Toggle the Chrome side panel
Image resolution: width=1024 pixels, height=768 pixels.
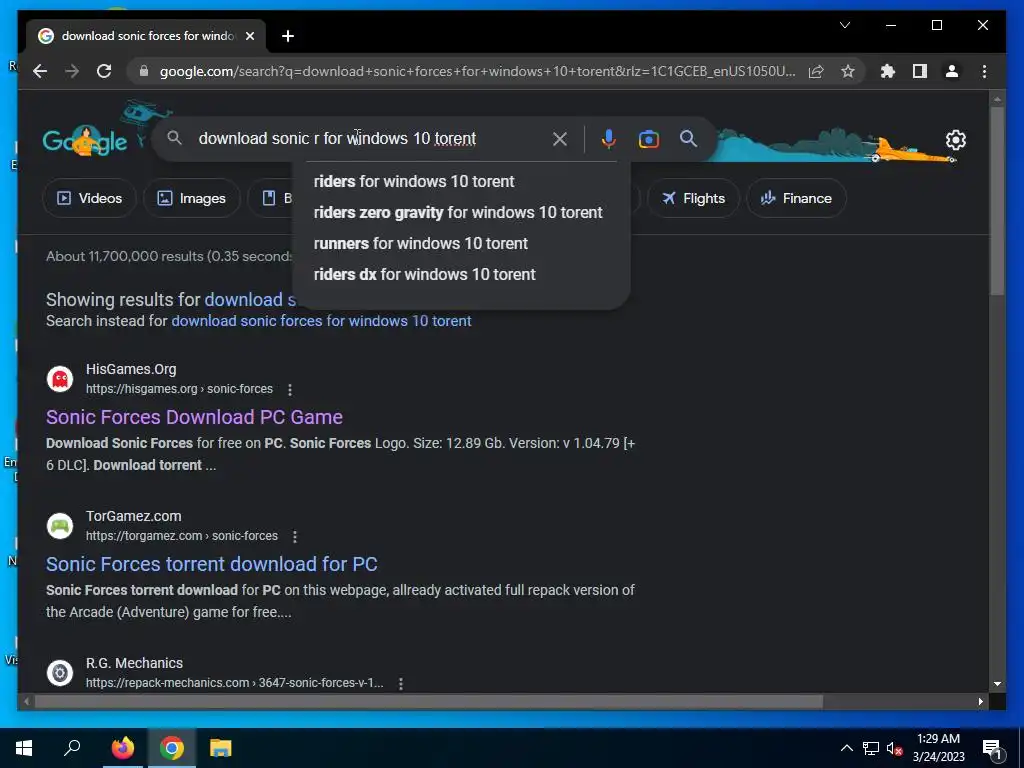(920, 71)
